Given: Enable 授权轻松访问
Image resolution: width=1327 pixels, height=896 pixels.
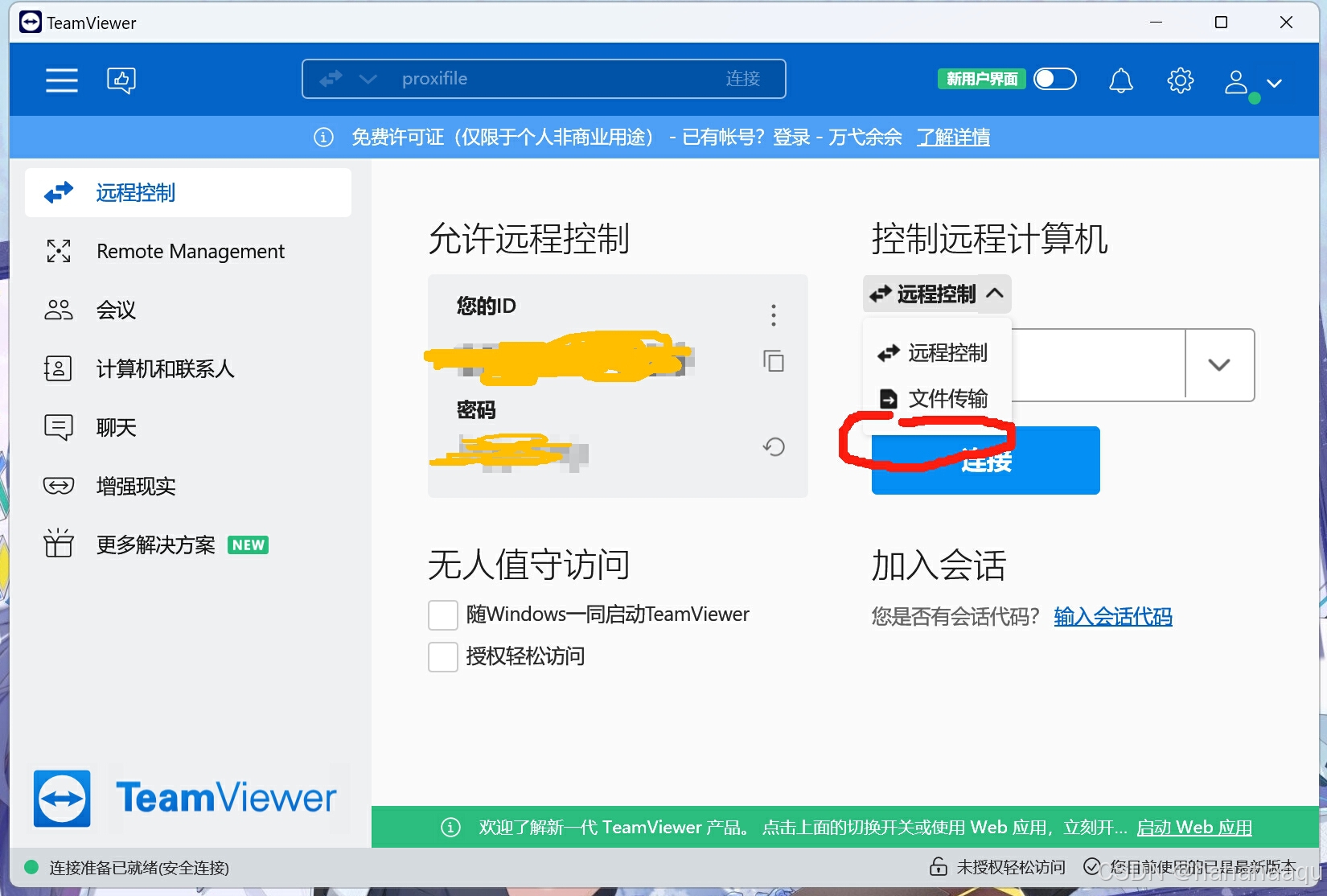Looking at the screenshot, I should 442,656.
